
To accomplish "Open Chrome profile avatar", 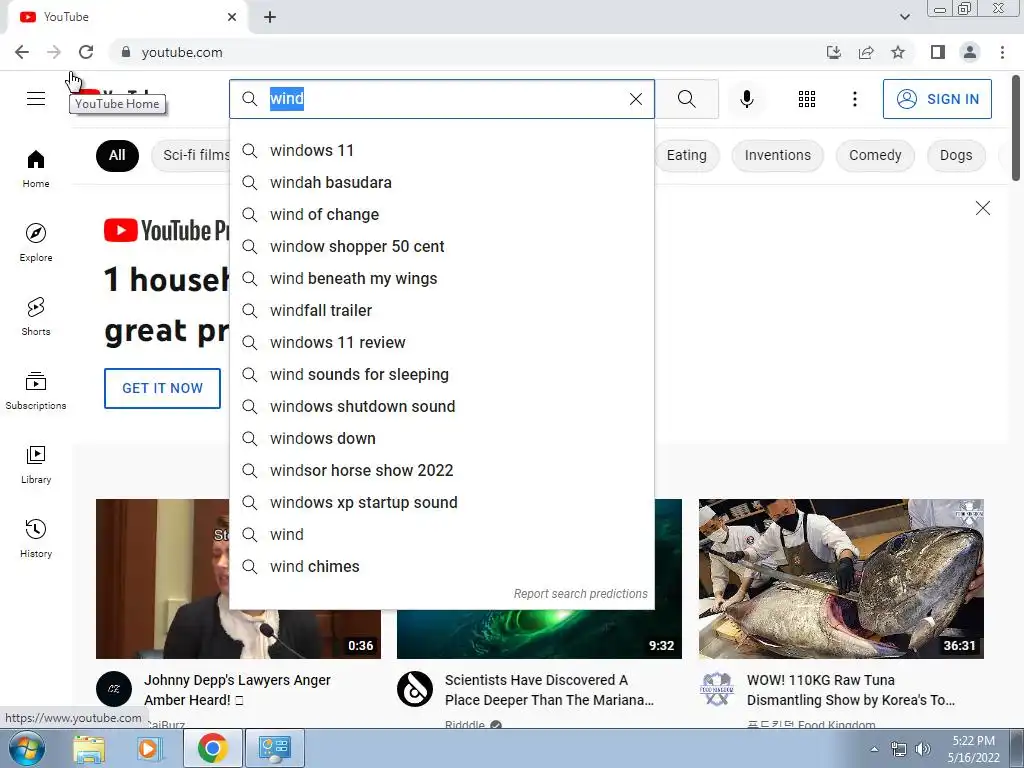I will point(970,52).
